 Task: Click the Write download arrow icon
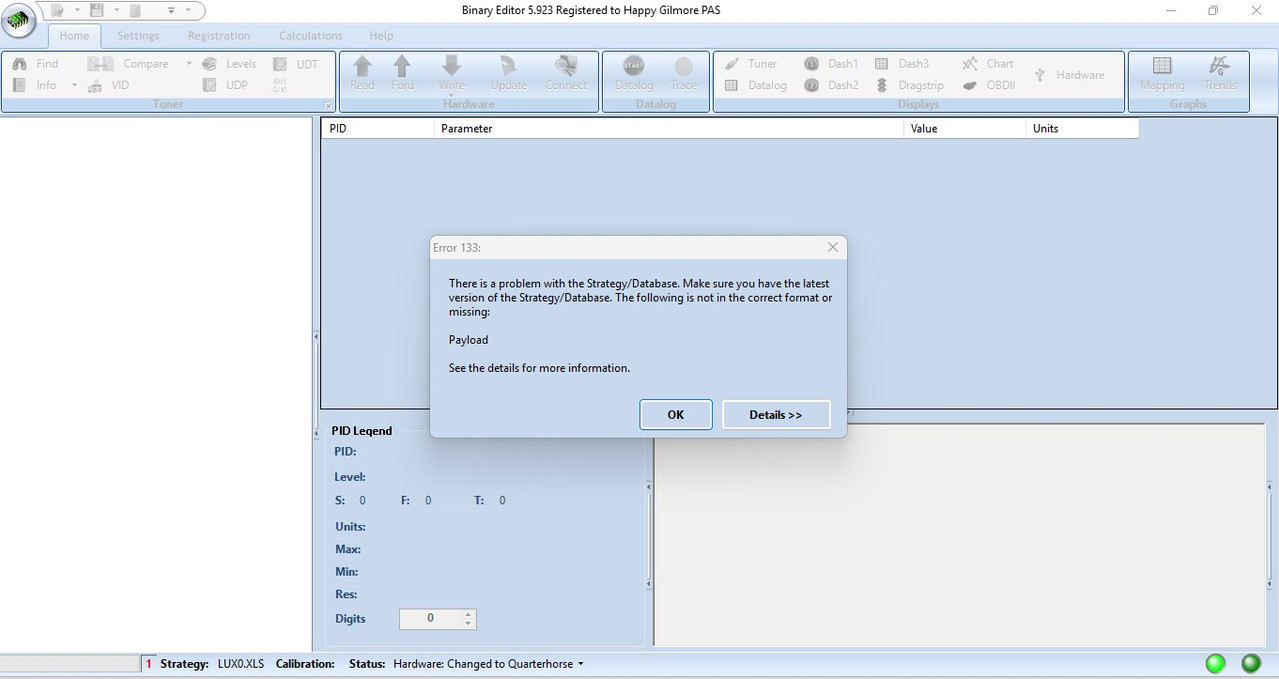click(x=452, y=66)
